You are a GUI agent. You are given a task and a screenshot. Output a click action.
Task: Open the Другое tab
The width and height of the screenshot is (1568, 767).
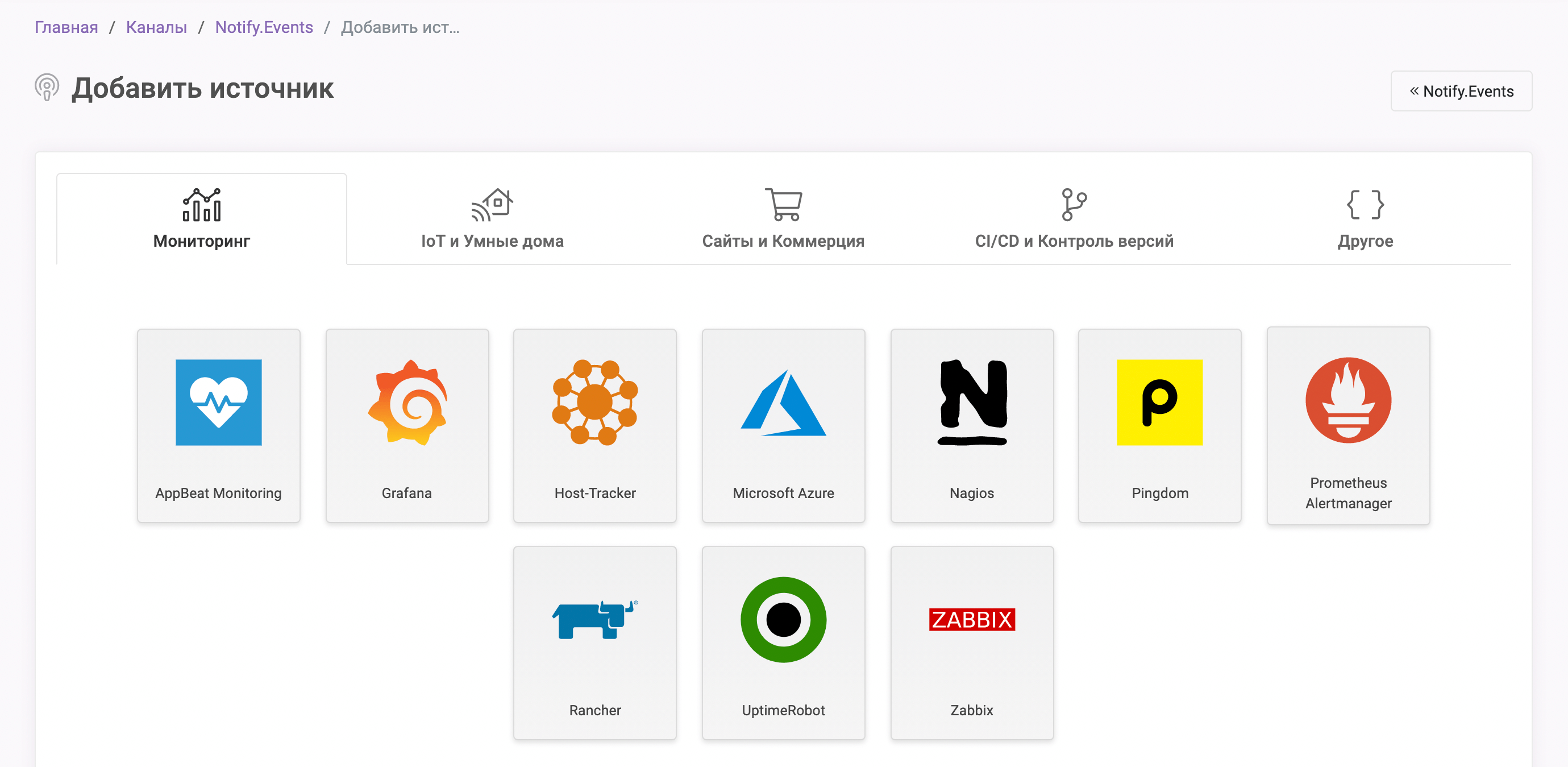(1365, 219)
